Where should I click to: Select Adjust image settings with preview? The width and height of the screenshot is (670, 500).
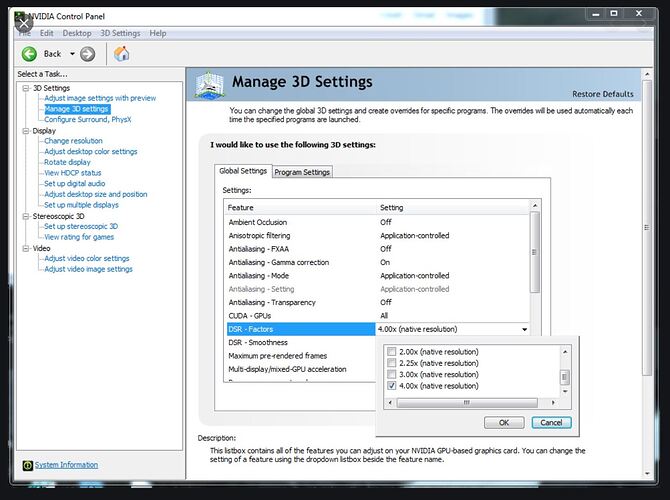point(100,98)
